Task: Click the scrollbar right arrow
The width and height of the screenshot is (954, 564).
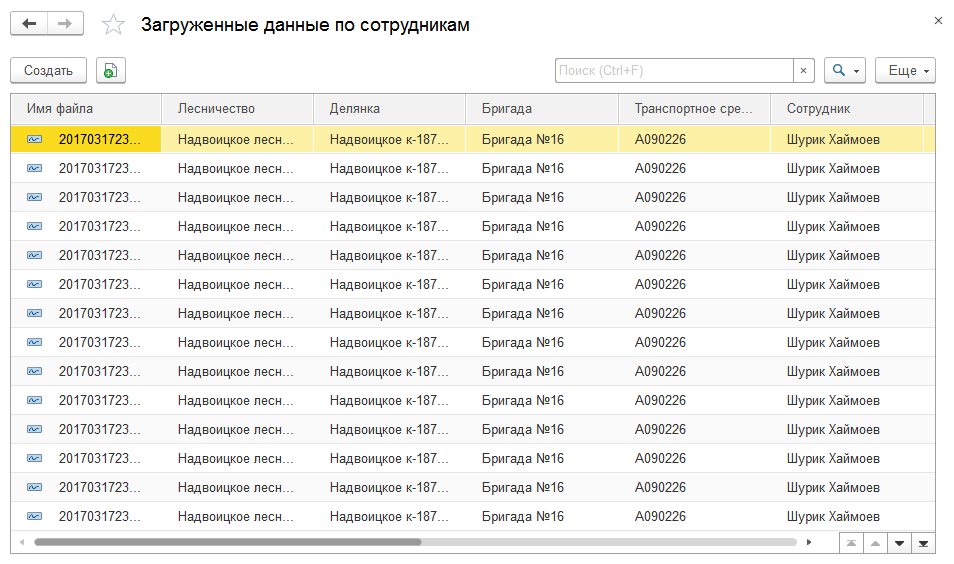Action: [x=809, y=542]
